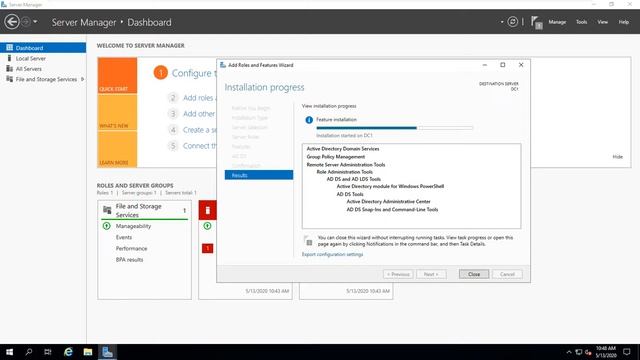Image resolution: width=640 pixels, height=360 pixels.
Task: Click the red server icon on second tile
Action: click(207, 210)
